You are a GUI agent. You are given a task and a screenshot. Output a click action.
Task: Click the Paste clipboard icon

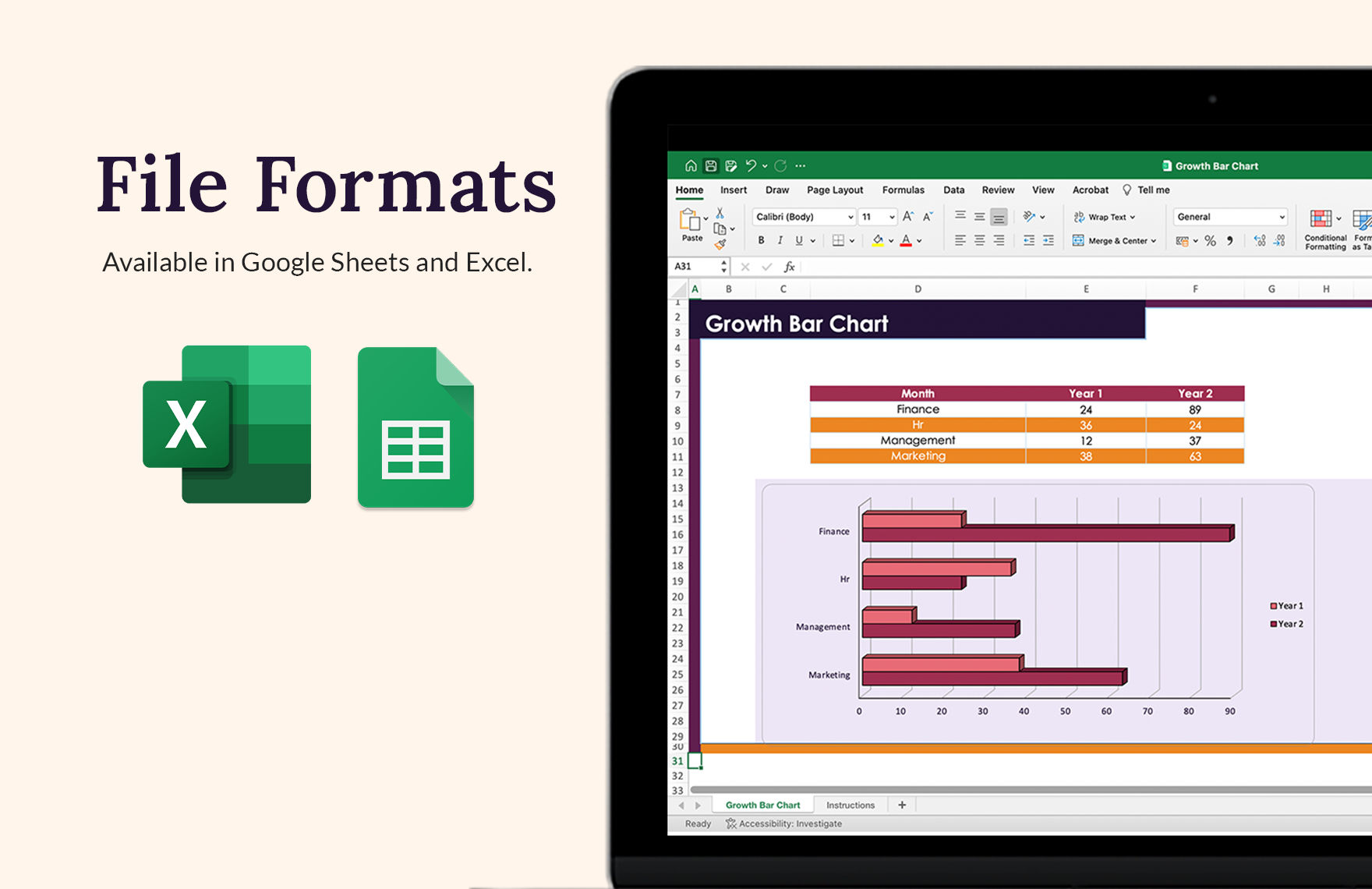pyautogui.click(x=689, y=219)
